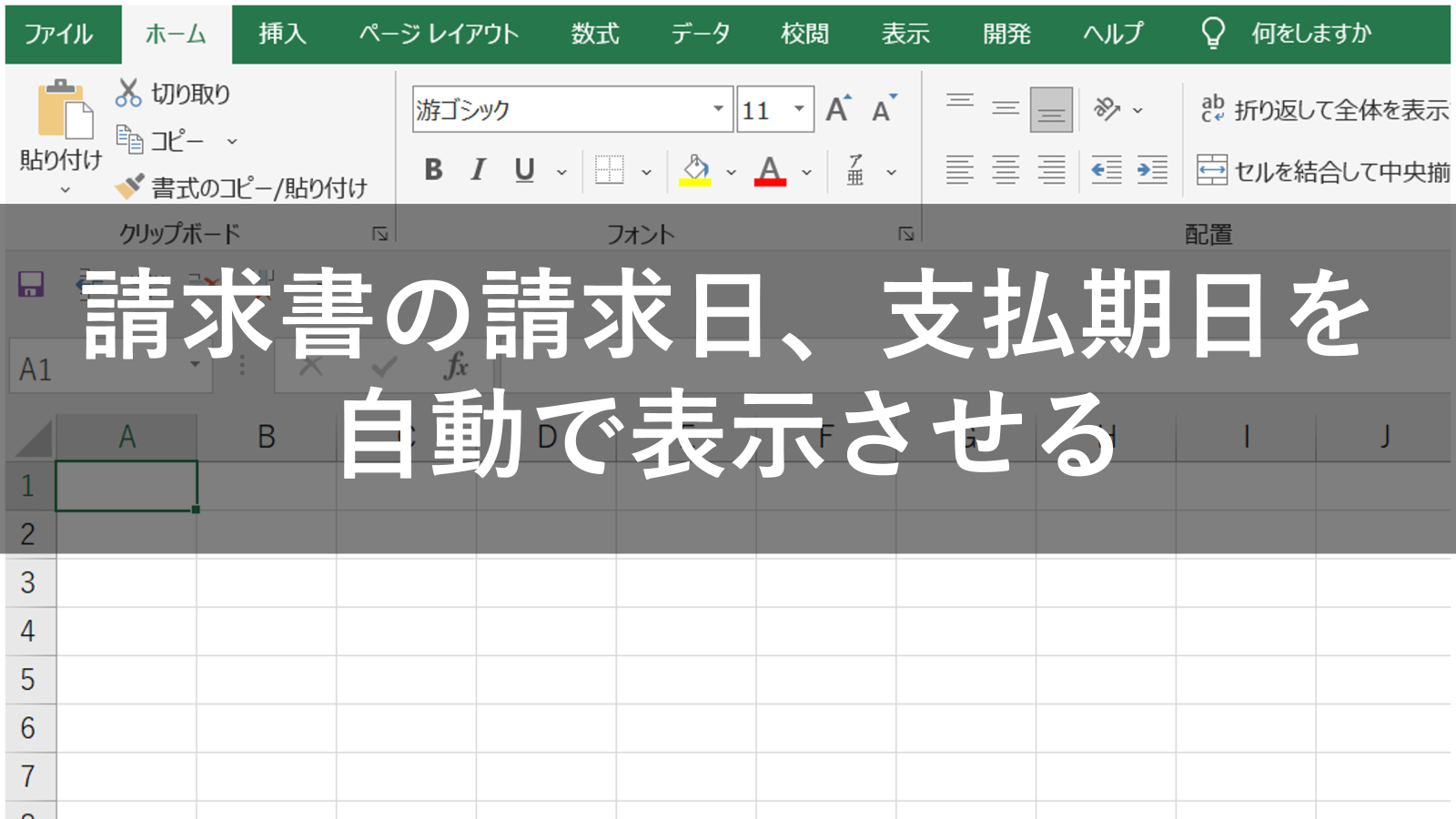
Task: Click the Paste clipboard icon
Action: [65, 109]
